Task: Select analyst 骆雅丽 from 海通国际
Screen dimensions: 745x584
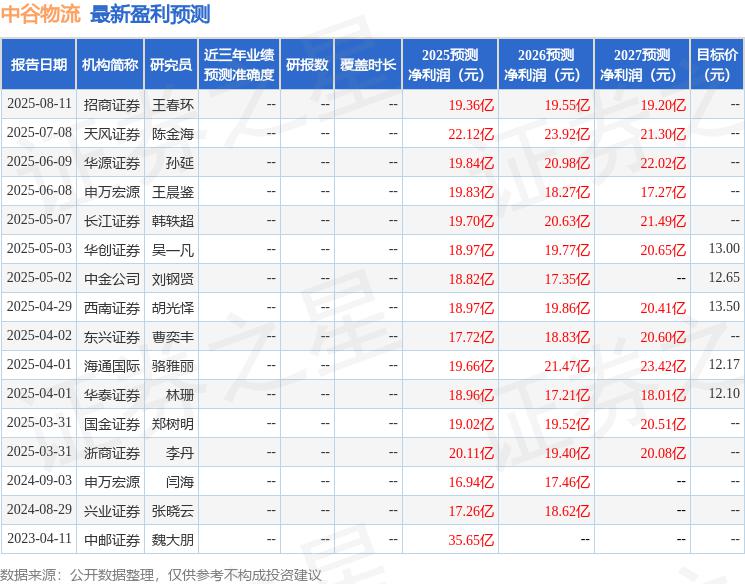Action: [173, 366]
